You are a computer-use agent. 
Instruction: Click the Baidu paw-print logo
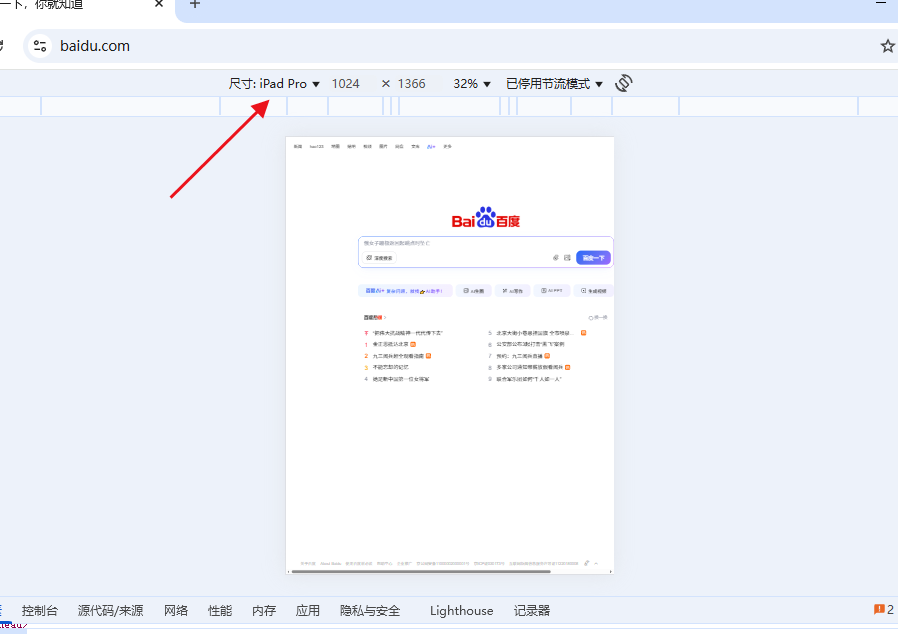tap(485, 213)
